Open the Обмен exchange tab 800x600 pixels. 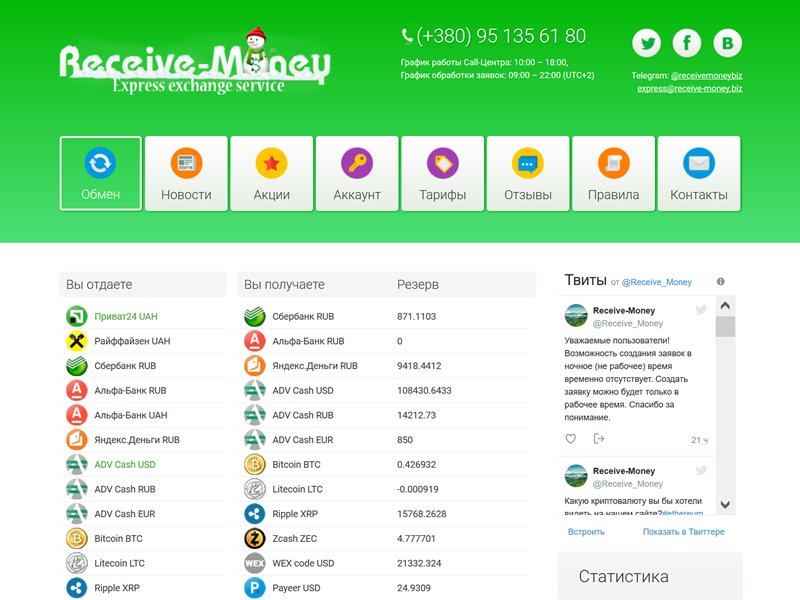coord(101,173)
